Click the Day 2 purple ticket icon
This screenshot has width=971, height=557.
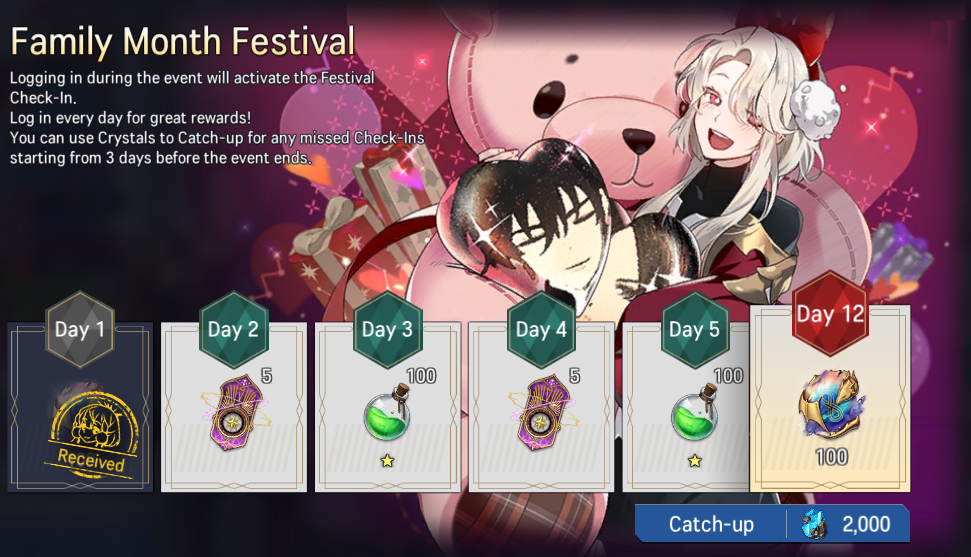(x=234, y=413)
